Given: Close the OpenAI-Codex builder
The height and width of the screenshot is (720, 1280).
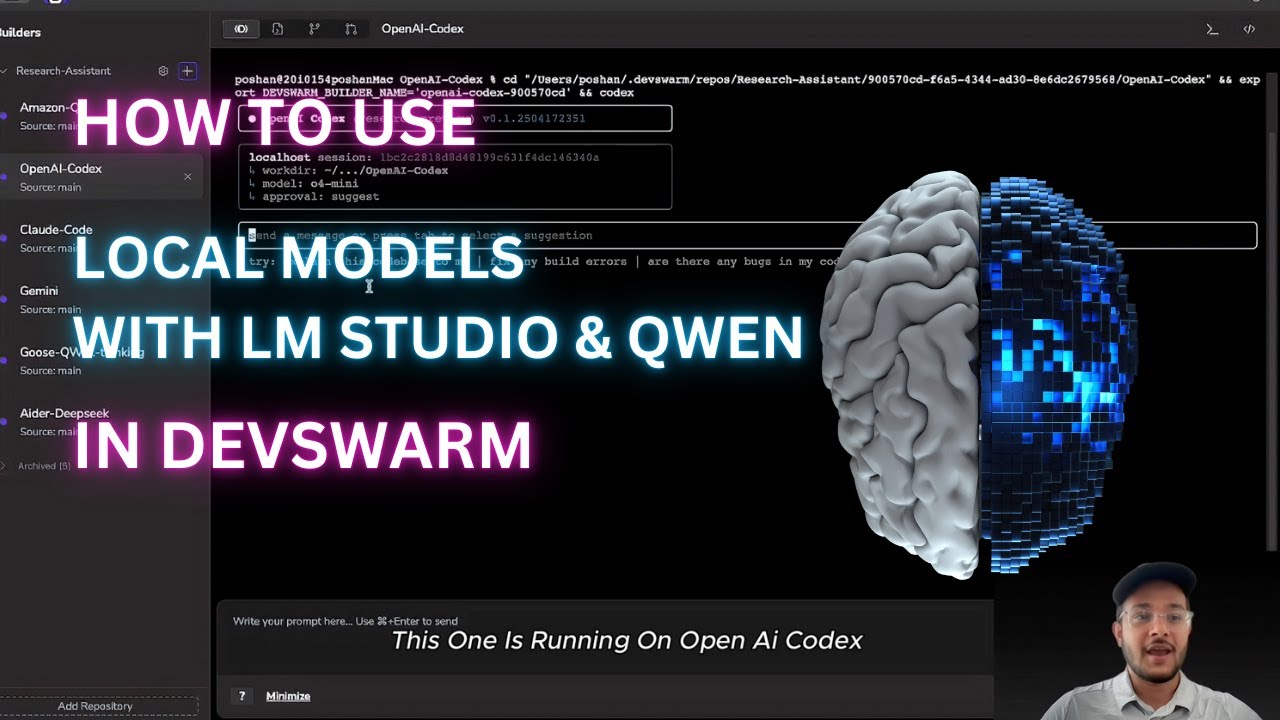Looking at the screenshot, I should (187, 177).
